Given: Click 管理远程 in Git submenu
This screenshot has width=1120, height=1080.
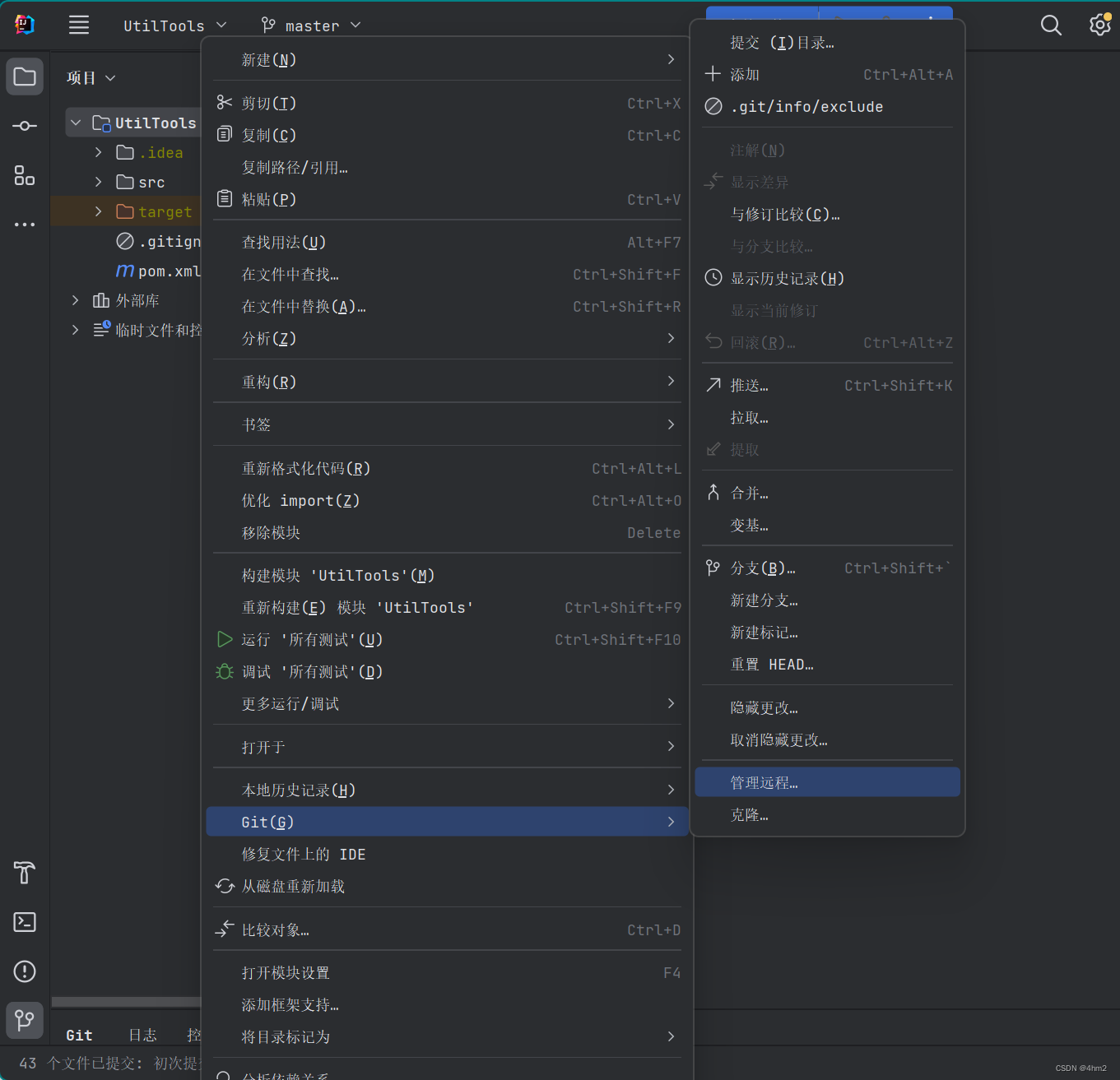Looking at the screenshot, I should [827, 782].
